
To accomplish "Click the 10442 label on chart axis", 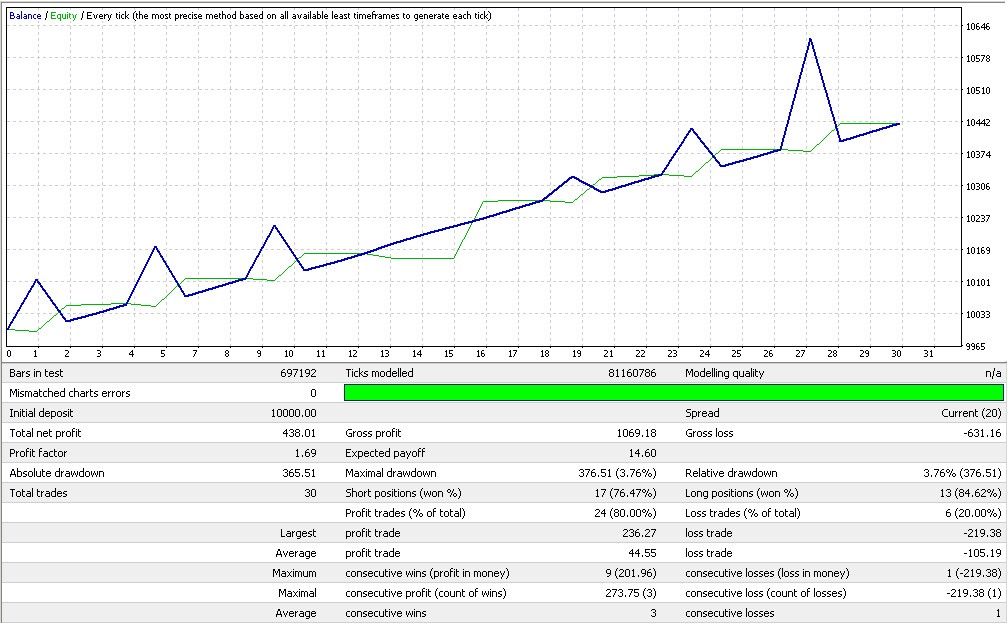I will 978,122.
